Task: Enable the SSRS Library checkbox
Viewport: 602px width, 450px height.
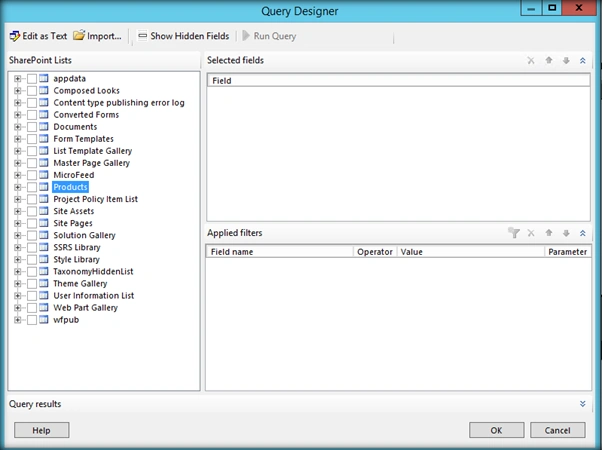Action: click(x=32, y=248)
